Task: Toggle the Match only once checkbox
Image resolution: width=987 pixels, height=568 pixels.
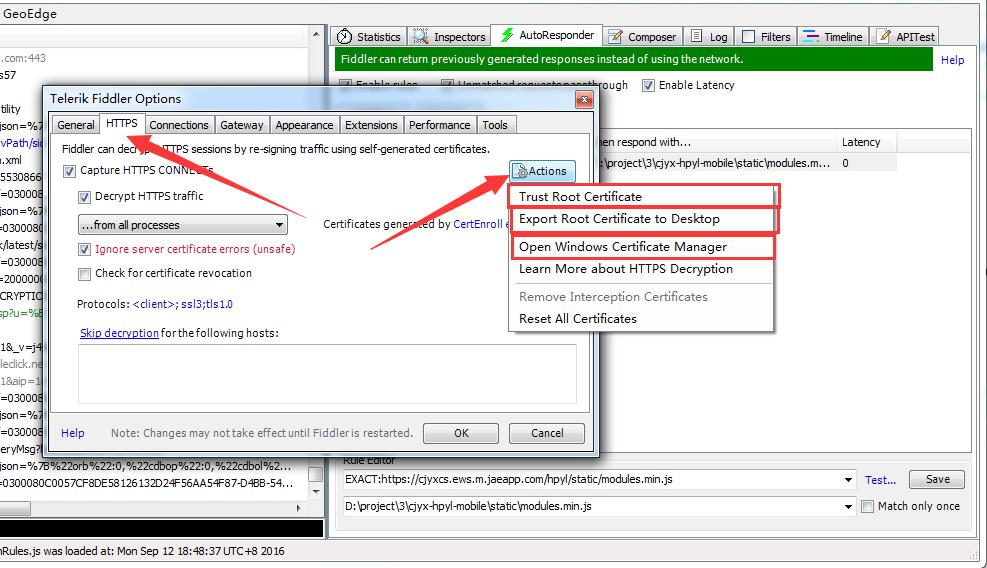Action: (867, 507)
